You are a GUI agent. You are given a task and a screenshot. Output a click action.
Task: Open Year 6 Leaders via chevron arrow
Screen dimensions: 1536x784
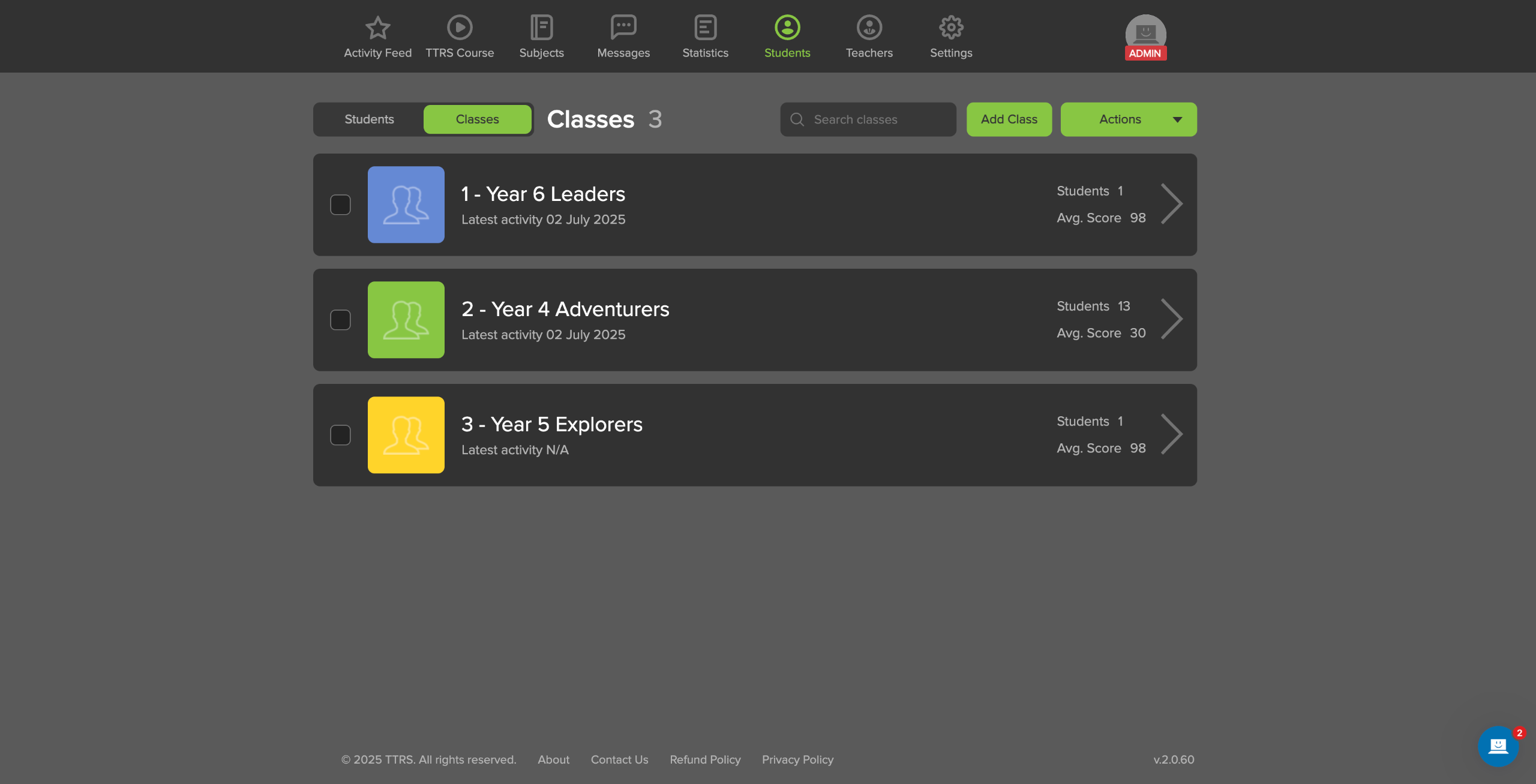pos(1171,204)
